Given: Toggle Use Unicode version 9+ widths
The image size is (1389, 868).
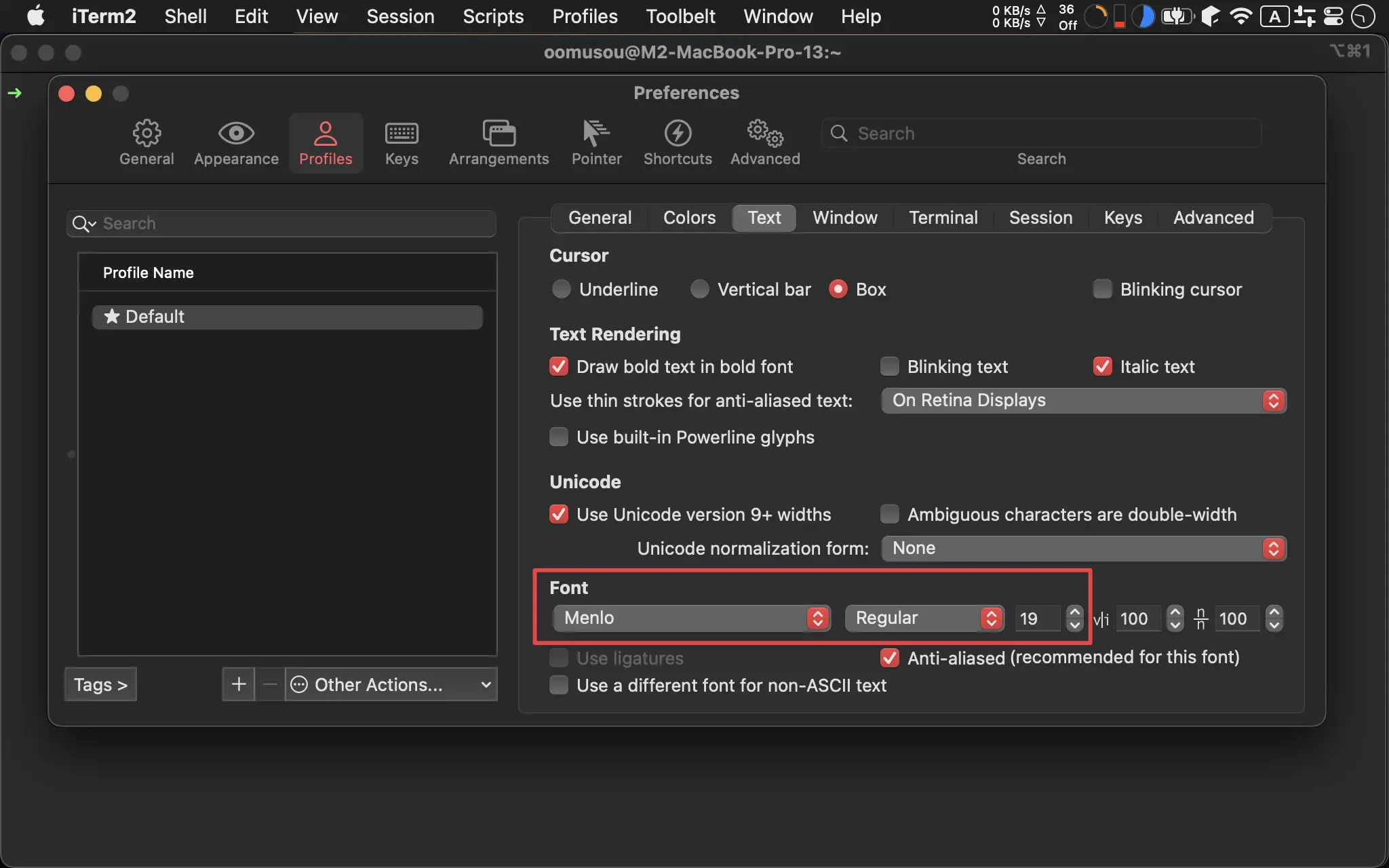Looking at the screenshot, I should pyautogui.click(x=559, y=515).
